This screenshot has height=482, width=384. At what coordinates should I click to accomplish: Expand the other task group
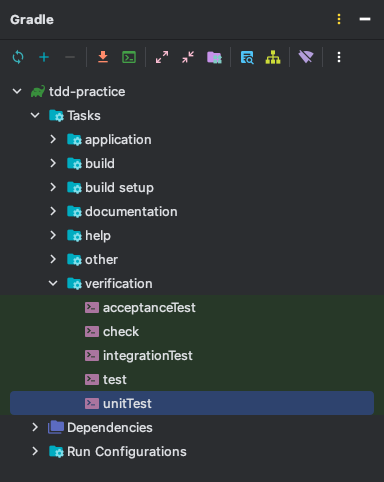pyautogui.click(x=53, y=259)
